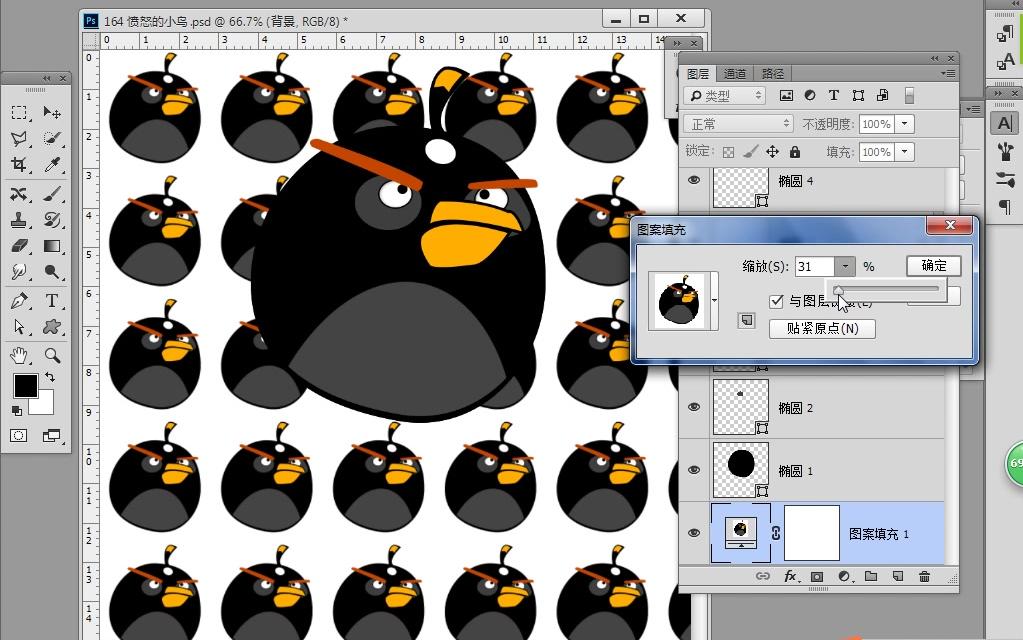Select the Brush tool
Viewport: 1023px width, 640px height.
52,194
